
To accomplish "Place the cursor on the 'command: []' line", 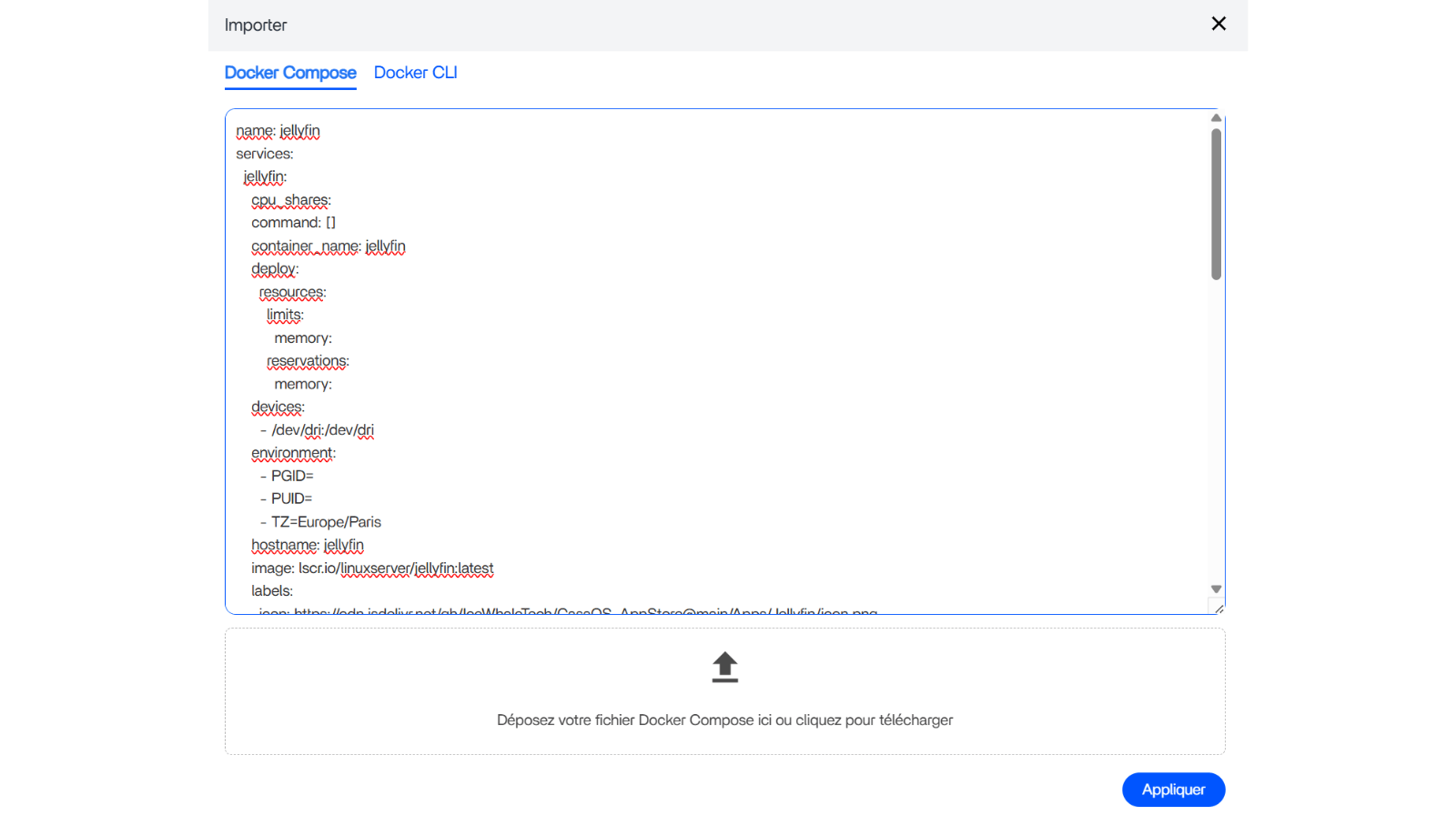I will (x=293, y=223).
